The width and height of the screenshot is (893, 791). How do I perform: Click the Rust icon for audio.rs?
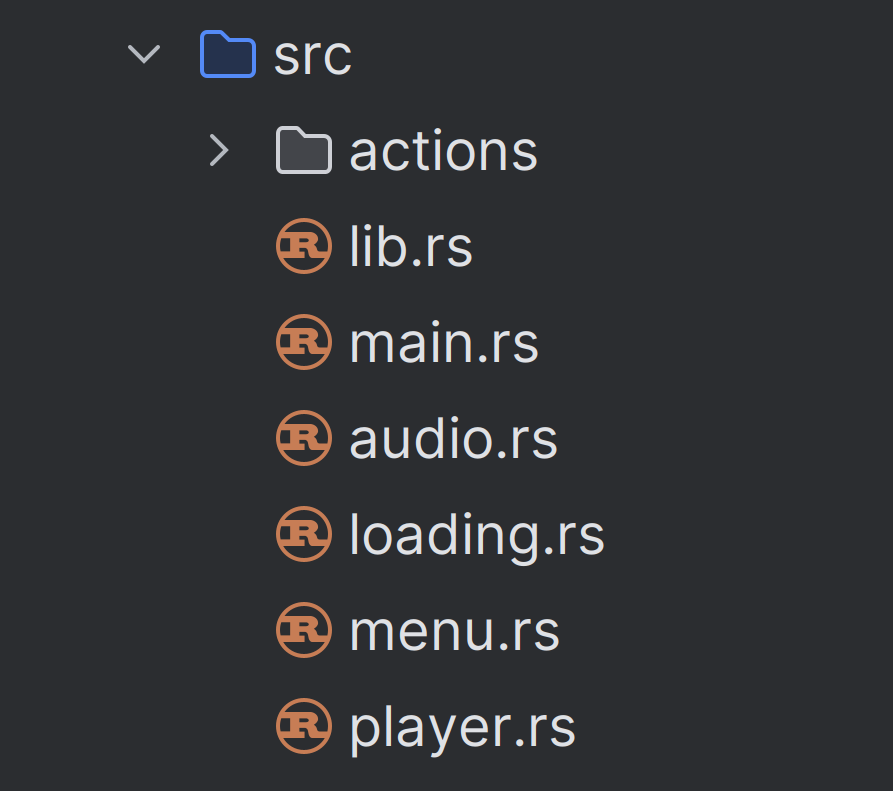(x=304, y=438)
